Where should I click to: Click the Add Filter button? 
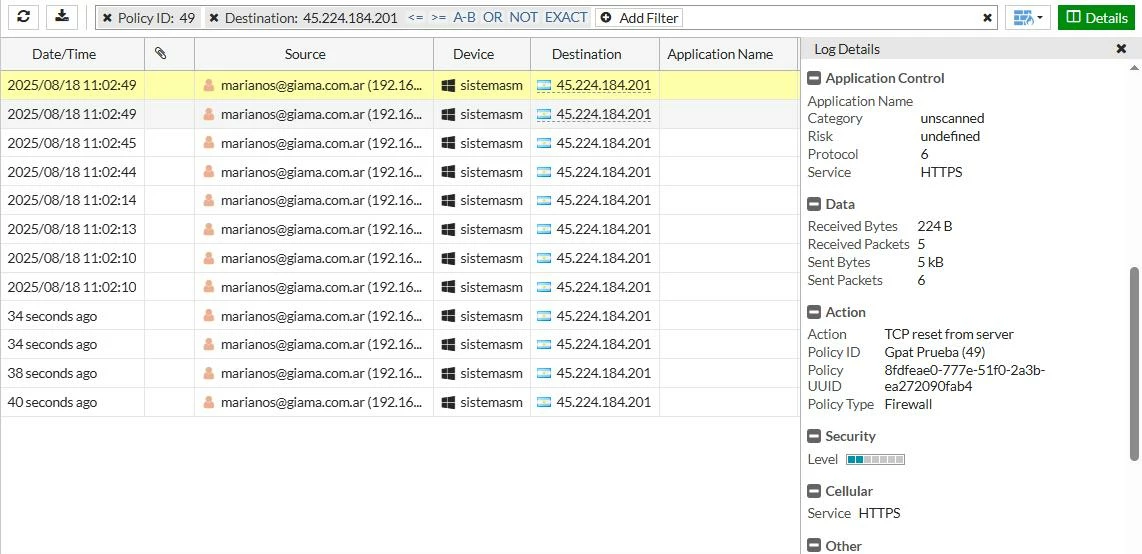[x=639, y=18]
